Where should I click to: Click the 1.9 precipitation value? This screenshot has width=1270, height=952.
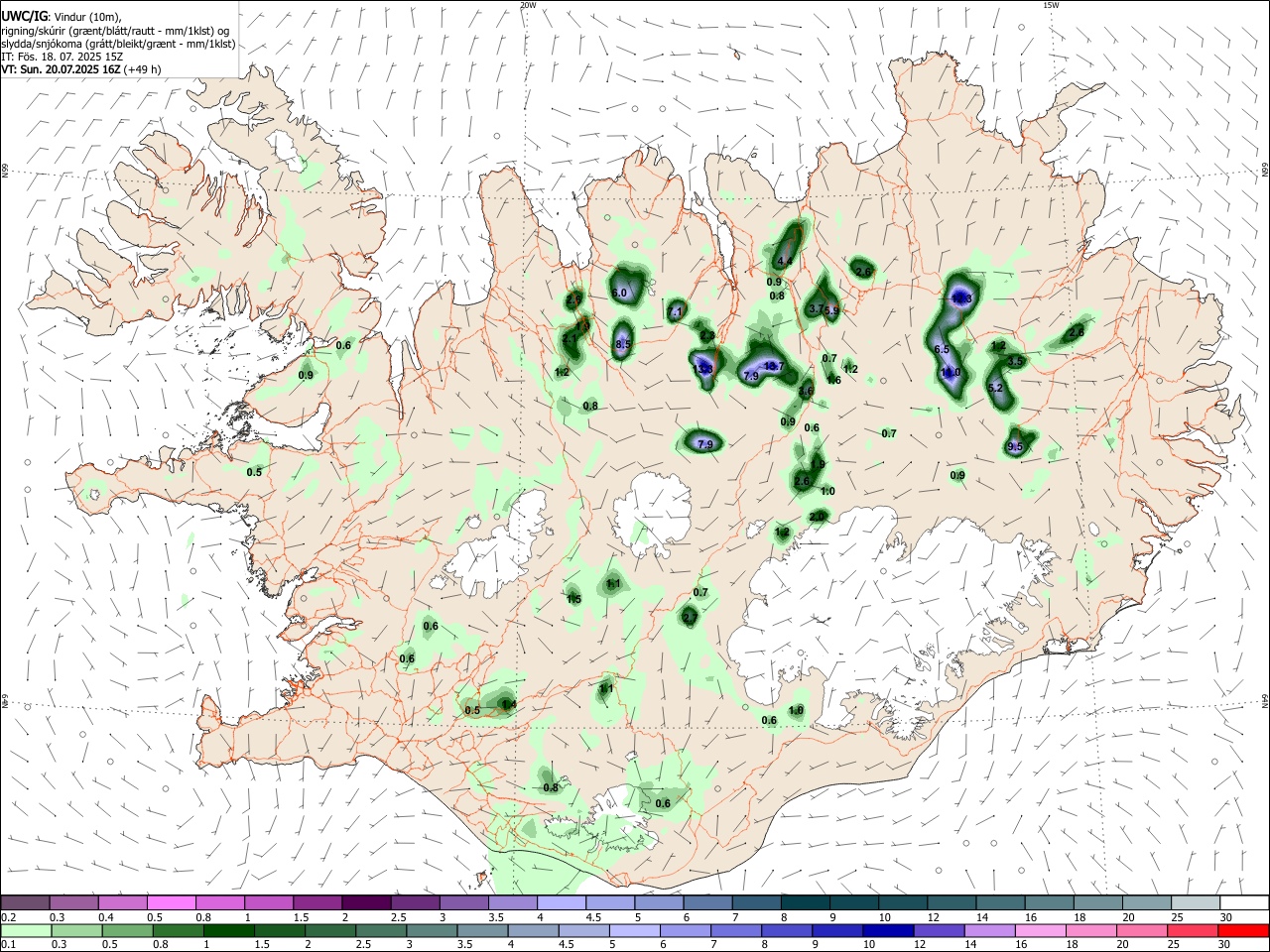(818, 464)
